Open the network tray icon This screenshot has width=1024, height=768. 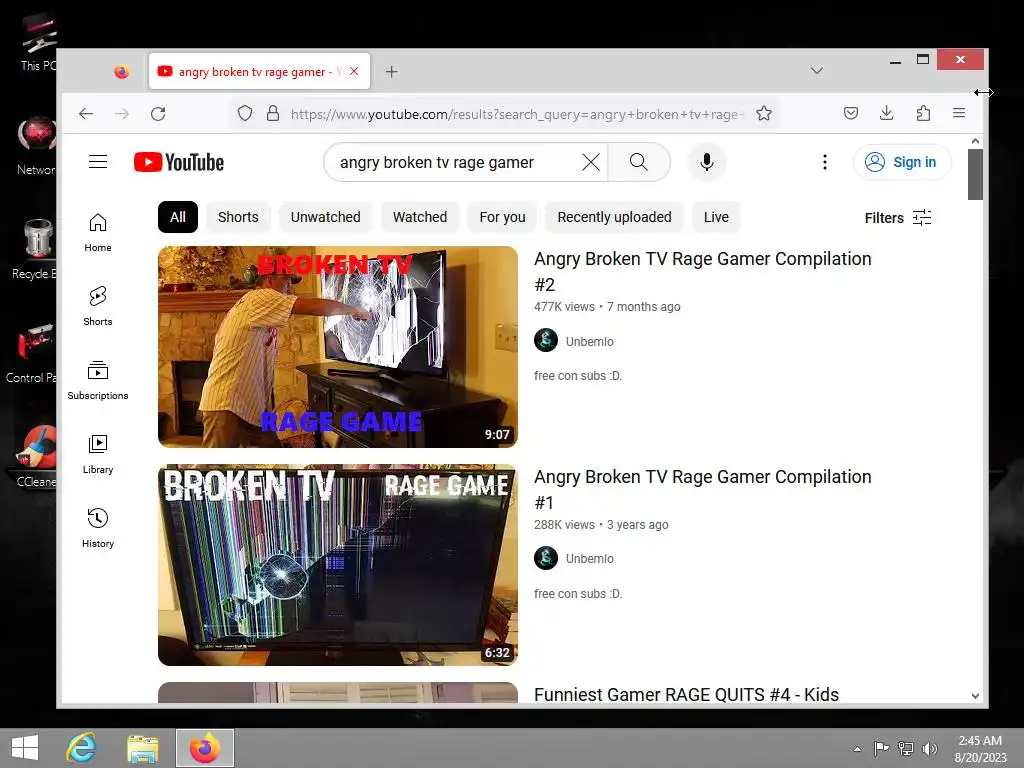coord(906,749)
